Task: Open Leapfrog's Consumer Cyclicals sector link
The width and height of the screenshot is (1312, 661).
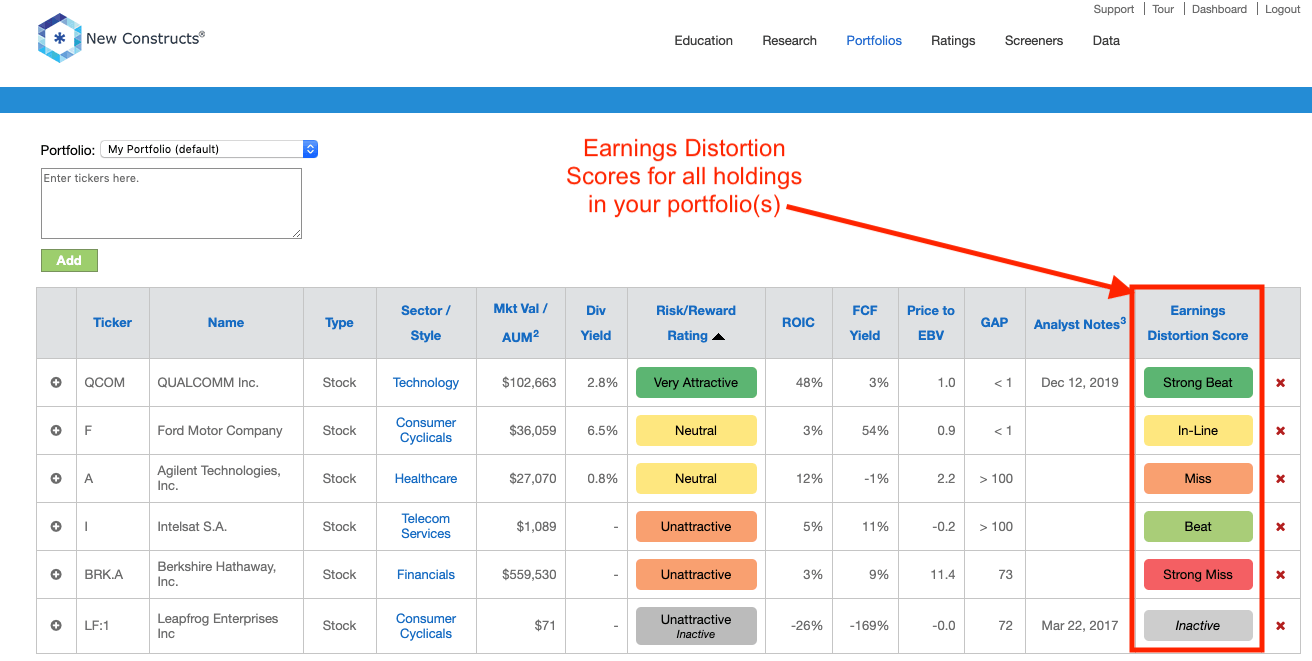Action: coord(426,626)
